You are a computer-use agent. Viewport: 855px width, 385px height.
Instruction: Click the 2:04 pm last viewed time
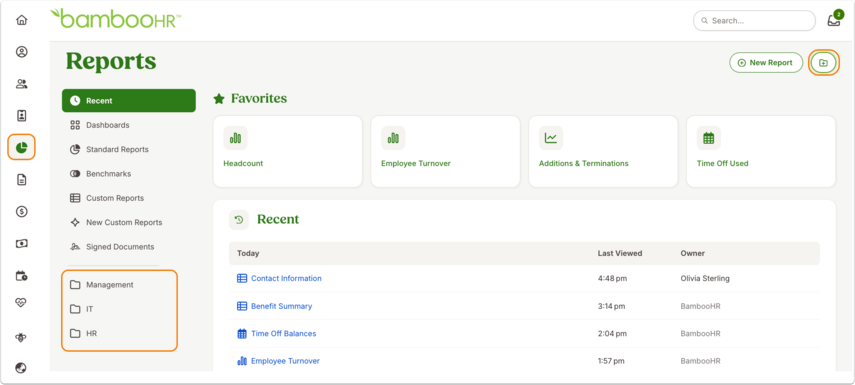(612, 333)
